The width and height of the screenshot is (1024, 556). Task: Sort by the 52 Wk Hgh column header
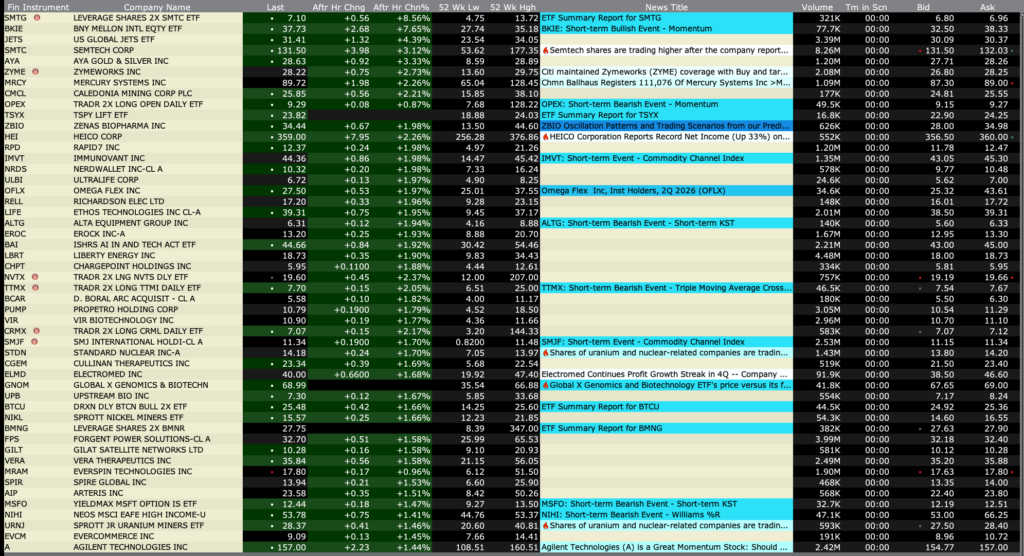[x=513, y=7]
